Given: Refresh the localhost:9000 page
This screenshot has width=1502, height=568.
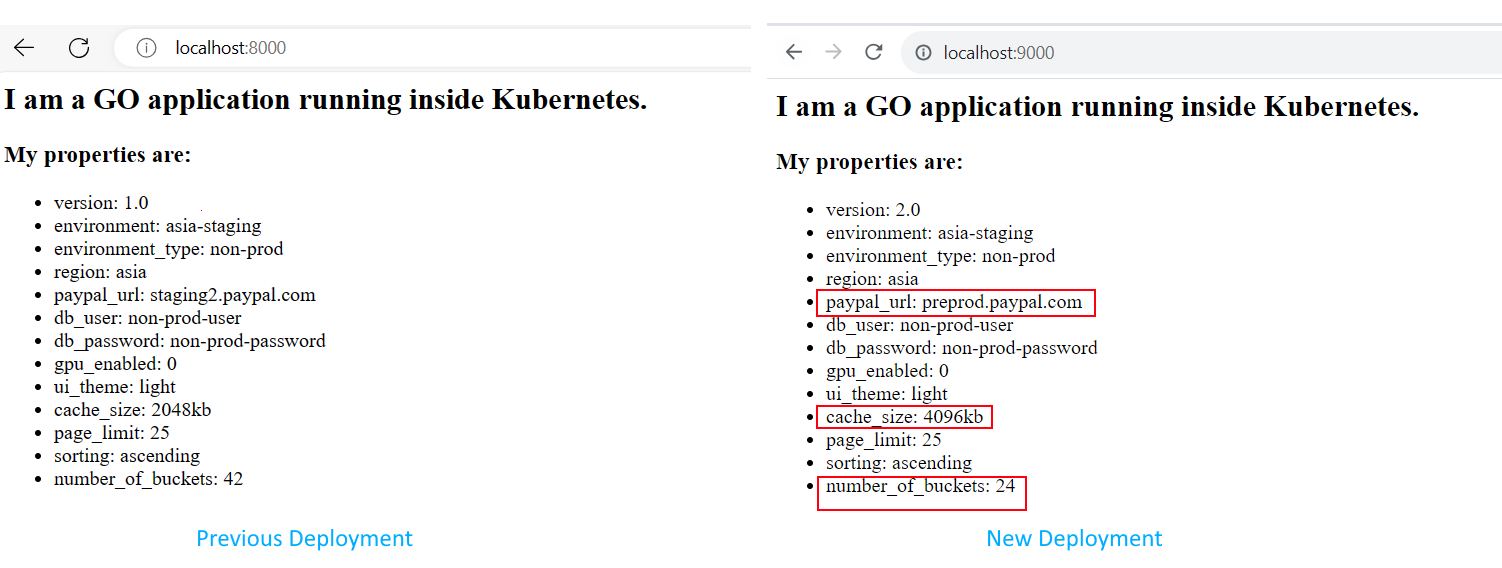Looking at the screenshot, I should [874, 52].
